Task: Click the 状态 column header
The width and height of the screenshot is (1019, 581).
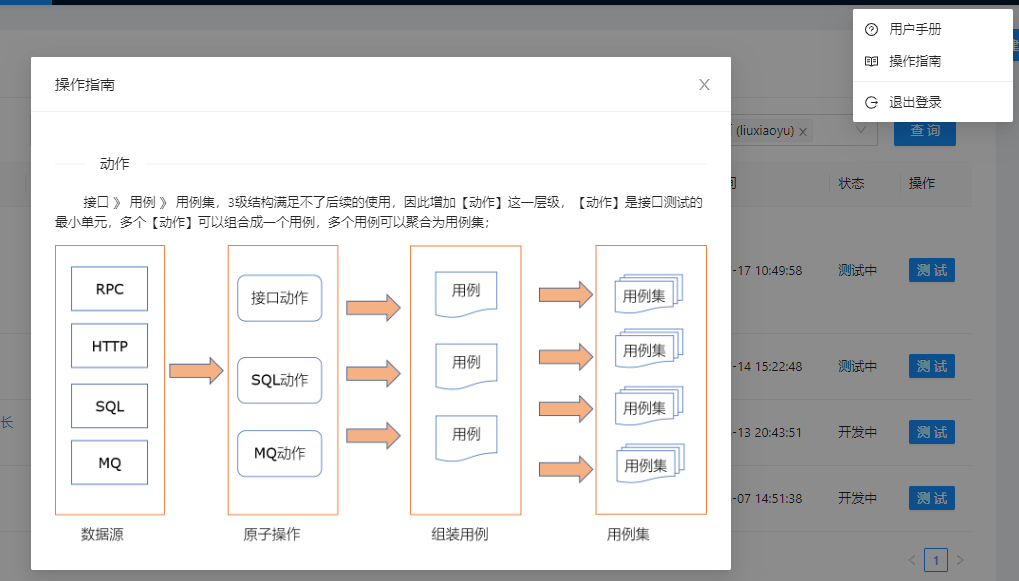Action: pyautogui.click(x=851, y=183)
